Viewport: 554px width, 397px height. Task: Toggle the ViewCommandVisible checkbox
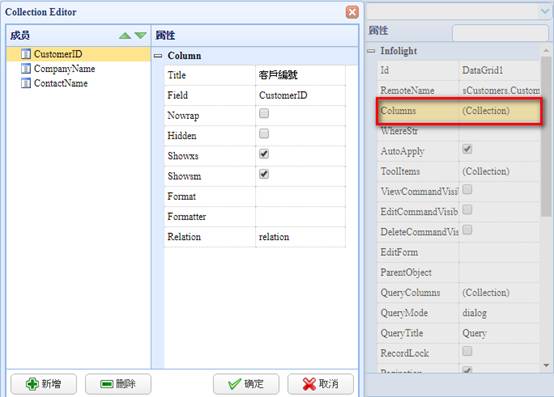[x=467, y=189]
